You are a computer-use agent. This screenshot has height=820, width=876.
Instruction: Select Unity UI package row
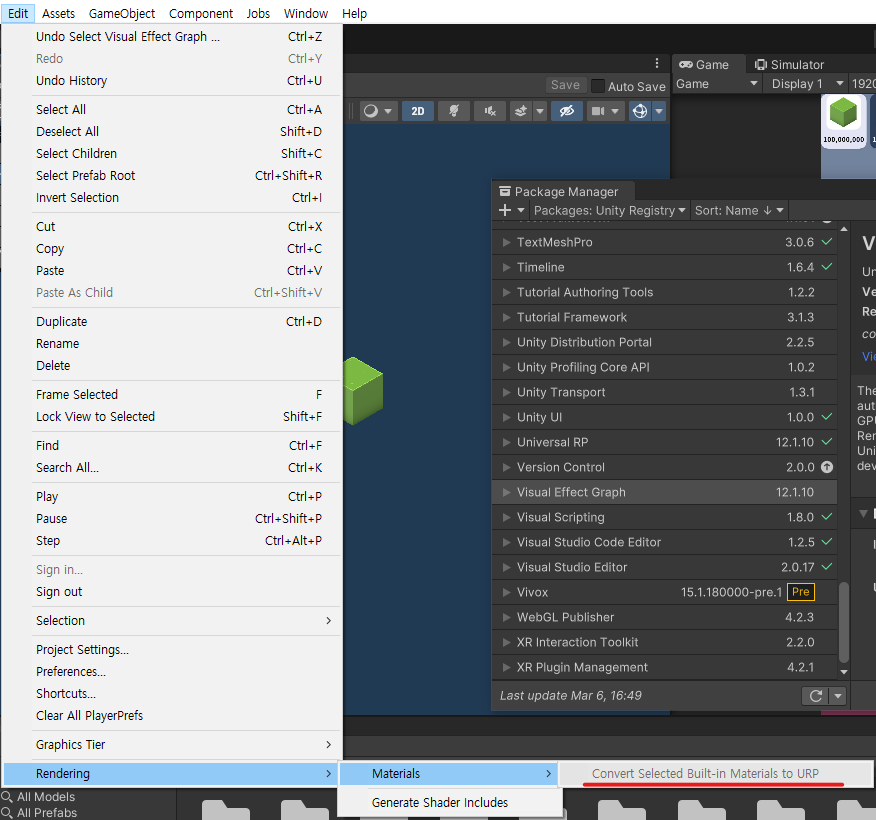664,417
